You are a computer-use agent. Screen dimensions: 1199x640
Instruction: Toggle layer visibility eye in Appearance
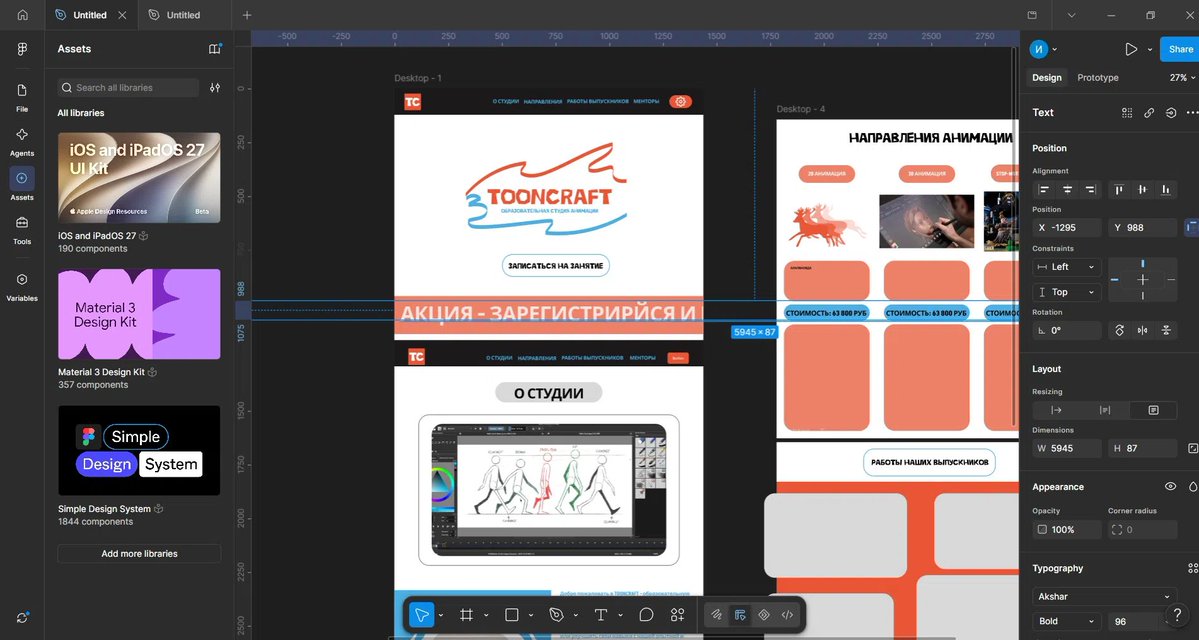coord(1170,486)
